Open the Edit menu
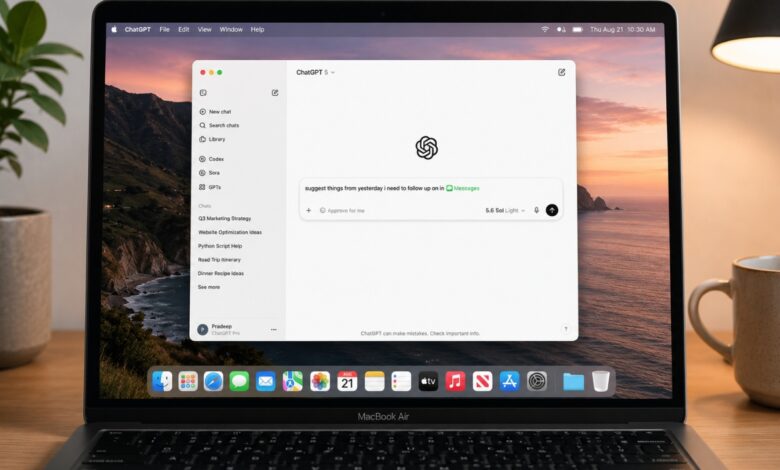Viewport: 780px width, 470px height. tap(184, 29)
